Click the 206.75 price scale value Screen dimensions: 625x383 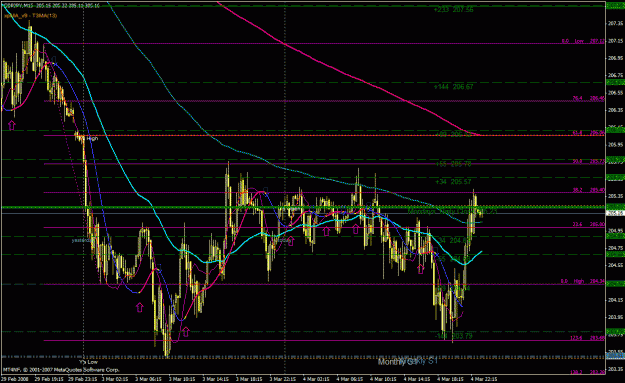[616, 75]
